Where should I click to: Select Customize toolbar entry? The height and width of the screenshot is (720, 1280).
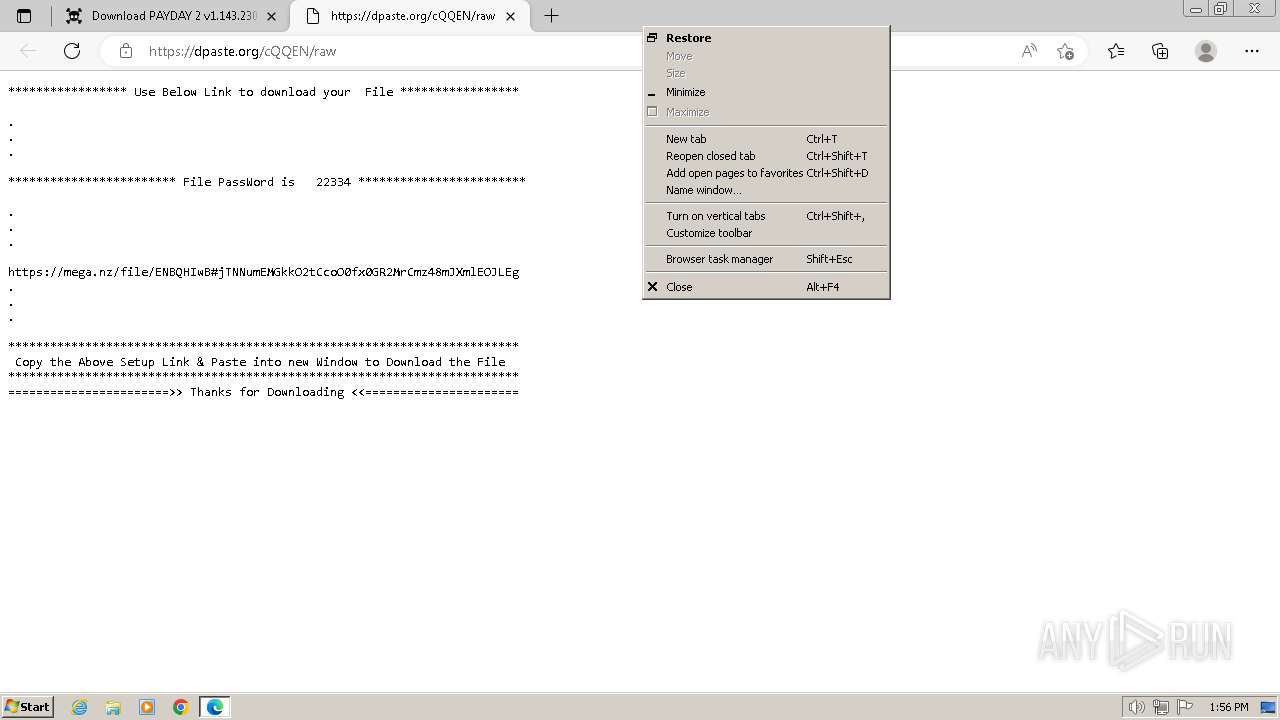point(766,233)
